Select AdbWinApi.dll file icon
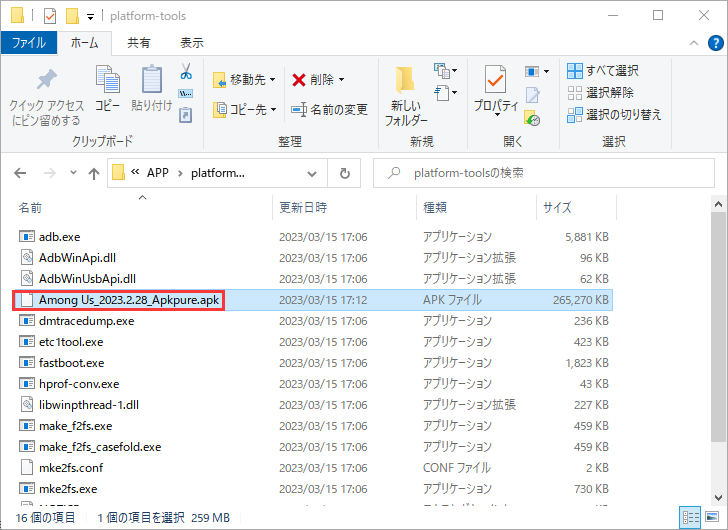The height and width of the screenshot is (530, 728). (x=27, y=258)
